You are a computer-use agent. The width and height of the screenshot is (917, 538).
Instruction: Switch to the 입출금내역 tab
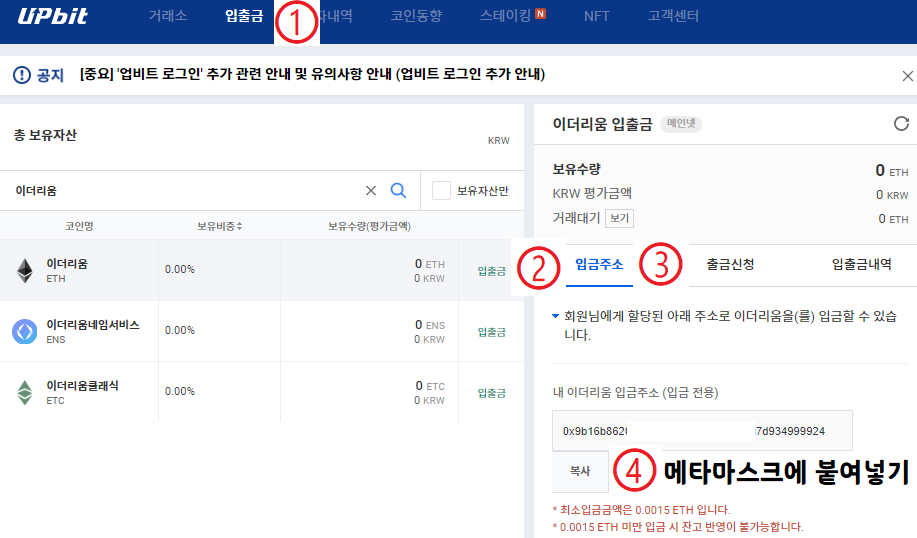pyautogui.click(x=861, y=264)
